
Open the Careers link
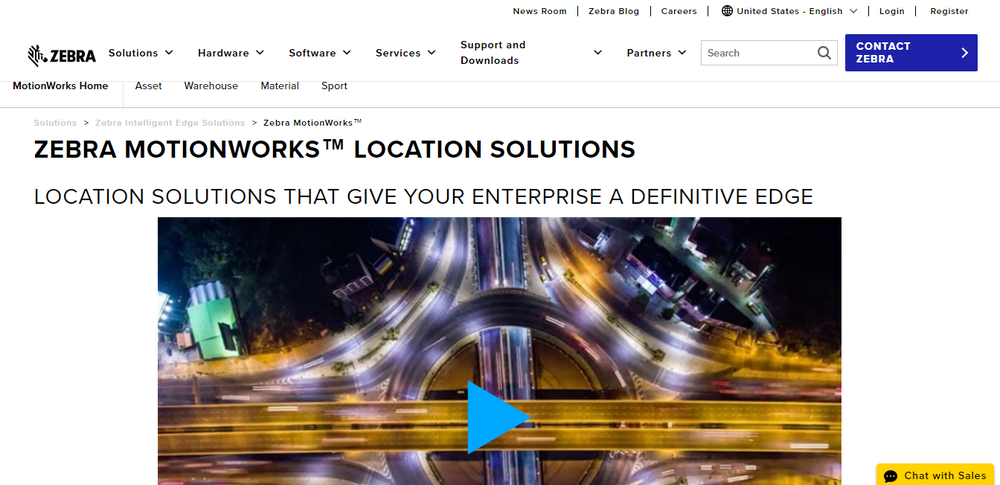[x=679, y=11]
